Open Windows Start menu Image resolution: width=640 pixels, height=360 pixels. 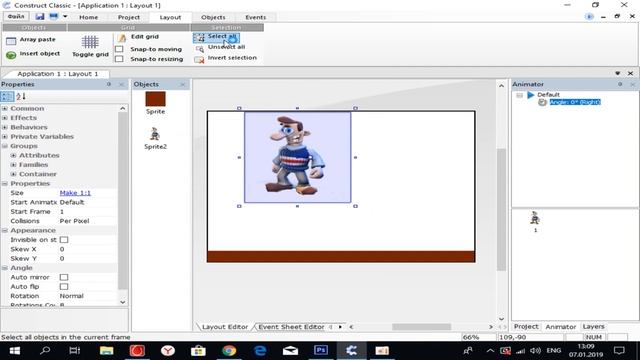[x=15, y=351]
